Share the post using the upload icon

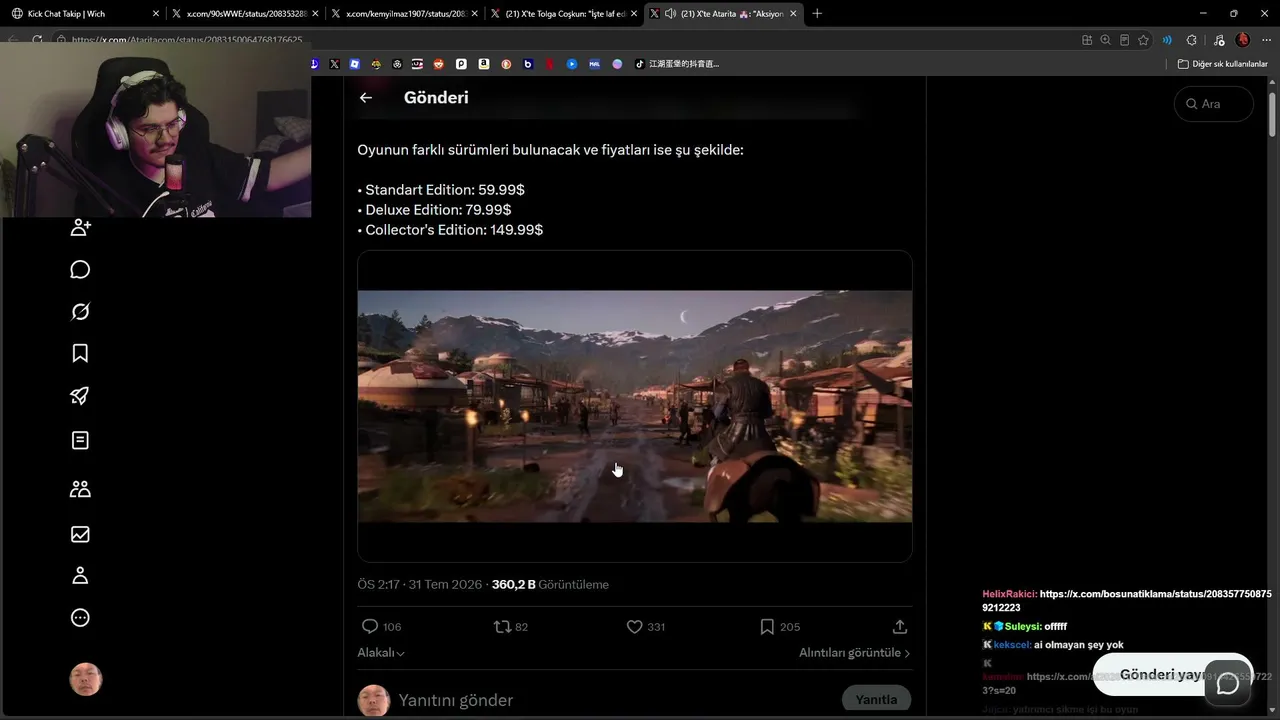point(900,627)
